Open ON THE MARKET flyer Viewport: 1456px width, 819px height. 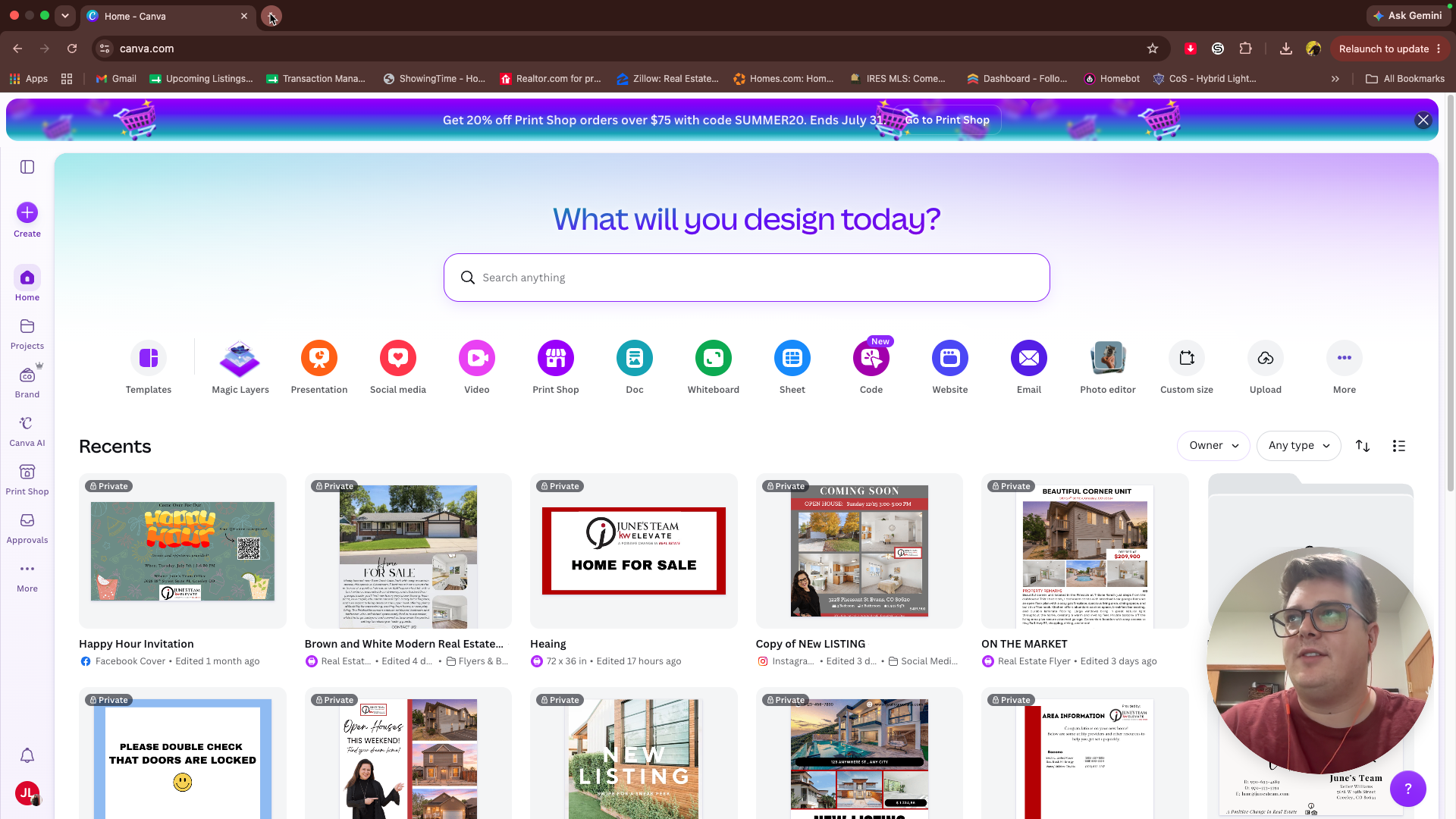click(1085, 551)
